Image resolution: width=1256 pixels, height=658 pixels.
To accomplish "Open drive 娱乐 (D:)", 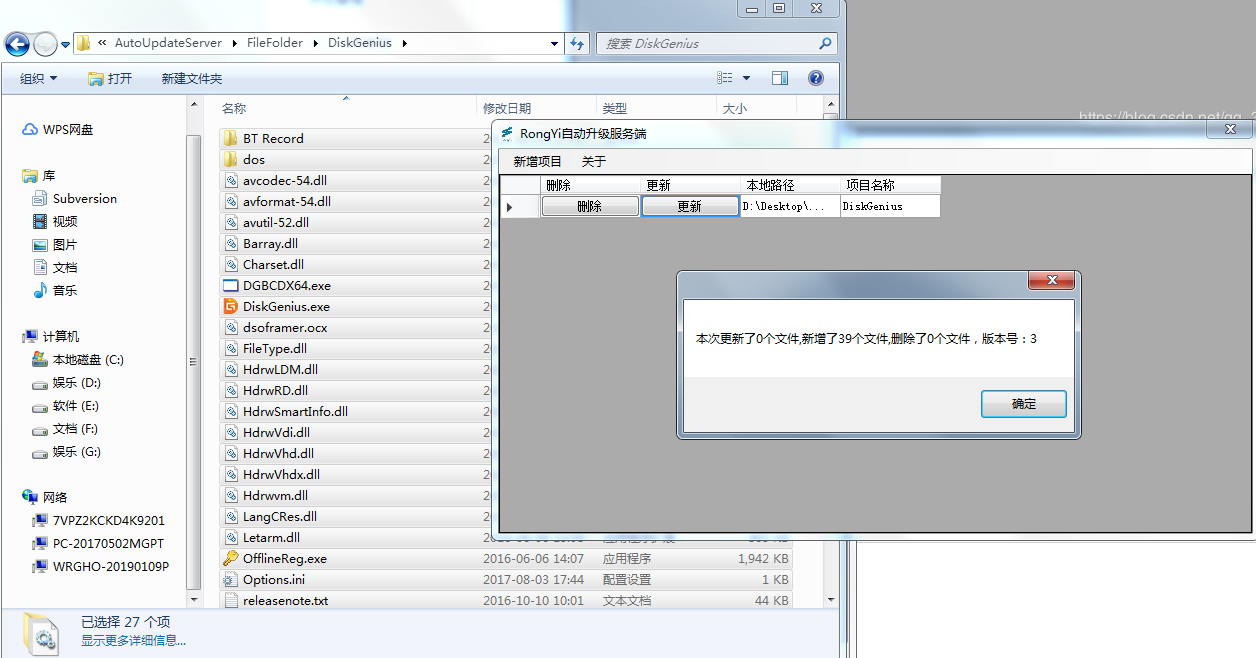I will click(x=66, y=382).
